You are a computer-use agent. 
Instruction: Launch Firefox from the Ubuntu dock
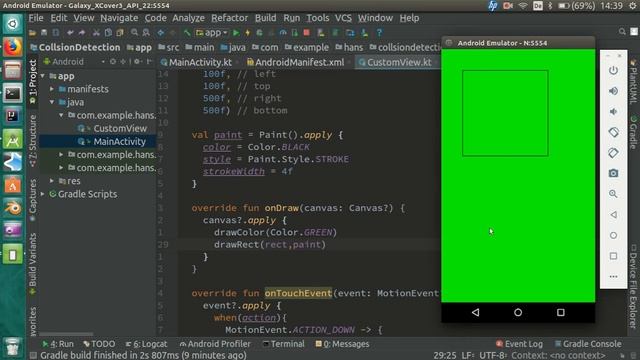(13, 47)
